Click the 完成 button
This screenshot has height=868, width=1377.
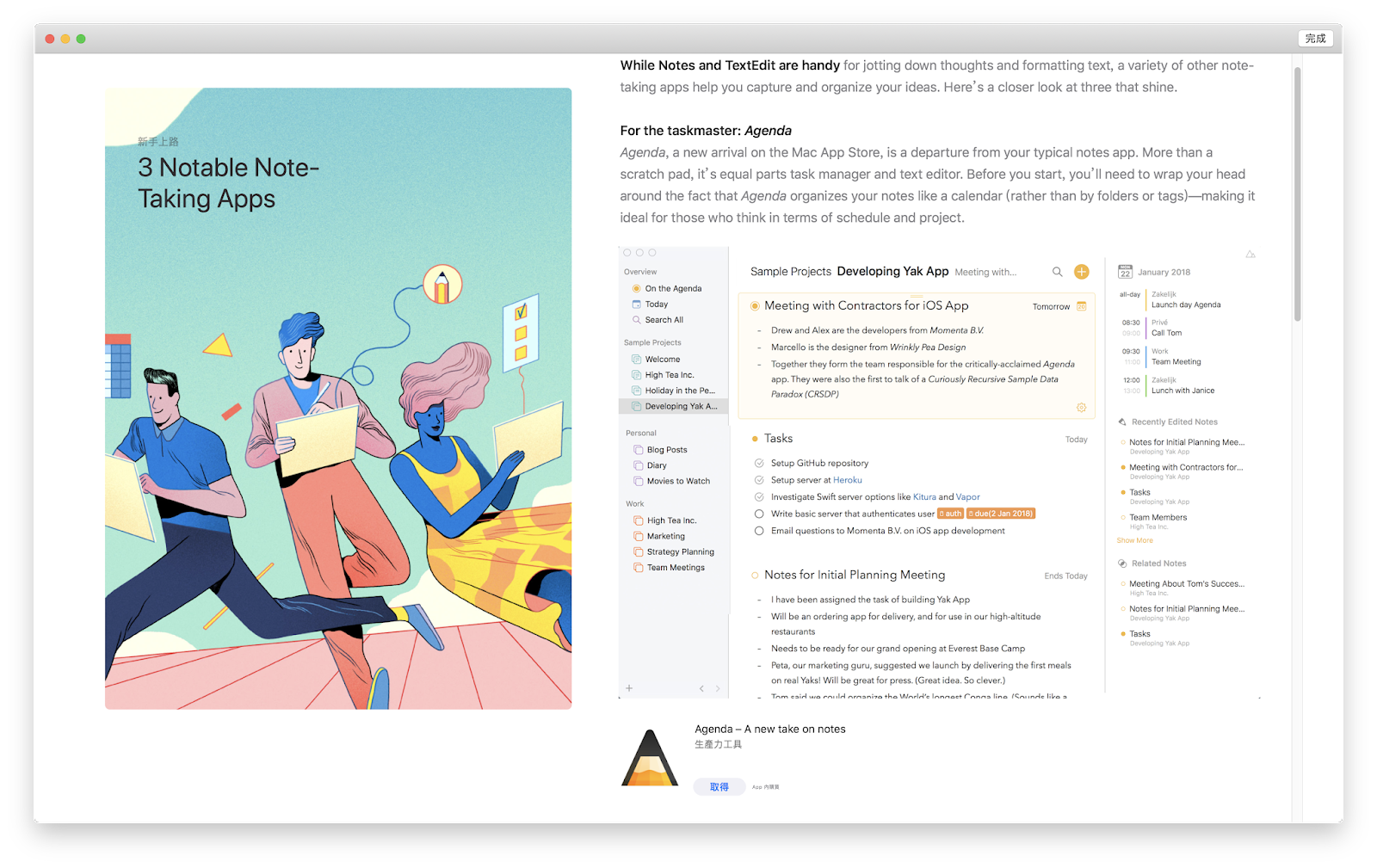(x=1315, y=39)
